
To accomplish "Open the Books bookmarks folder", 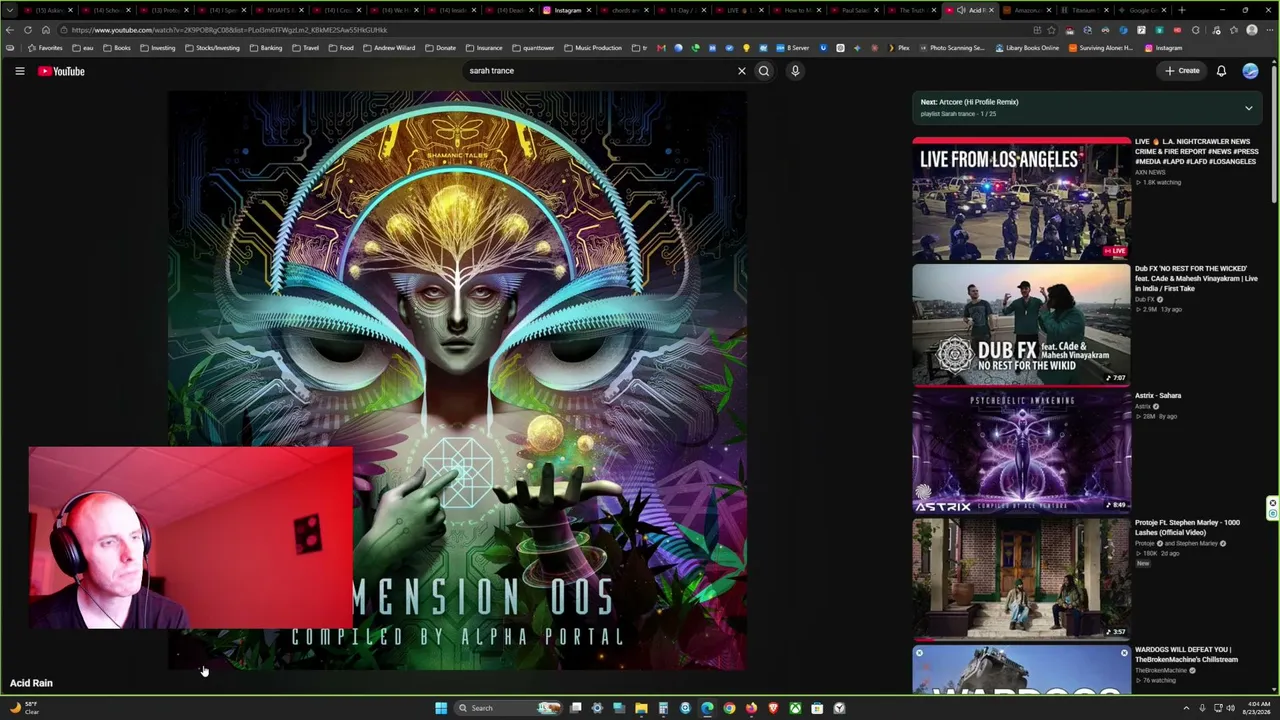I will [117, 48].
